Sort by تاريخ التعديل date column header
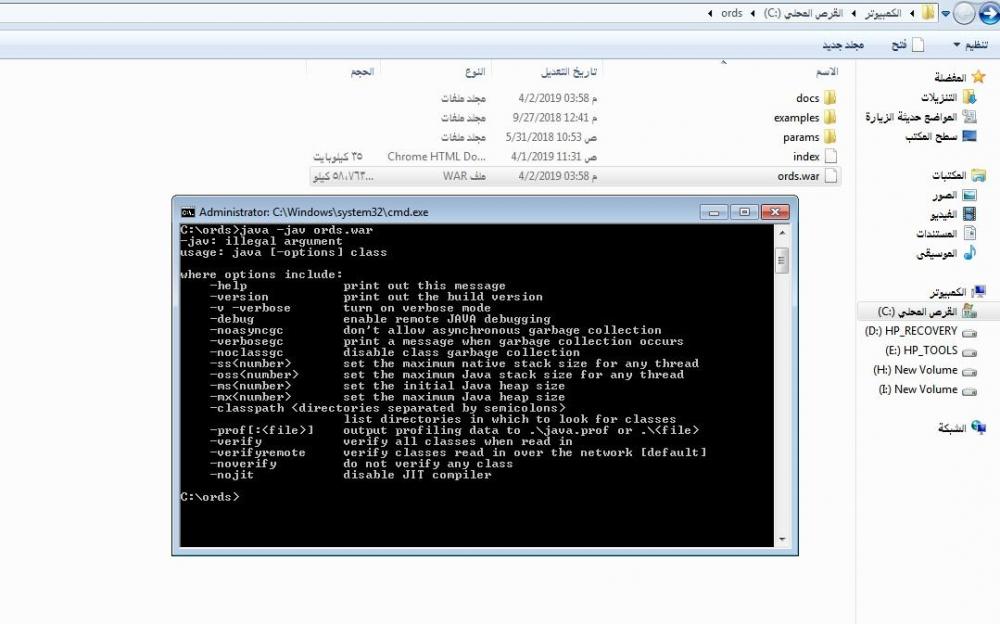This screenshot has height=624, width=1000. pyautogui.click(x=568, y=73)
